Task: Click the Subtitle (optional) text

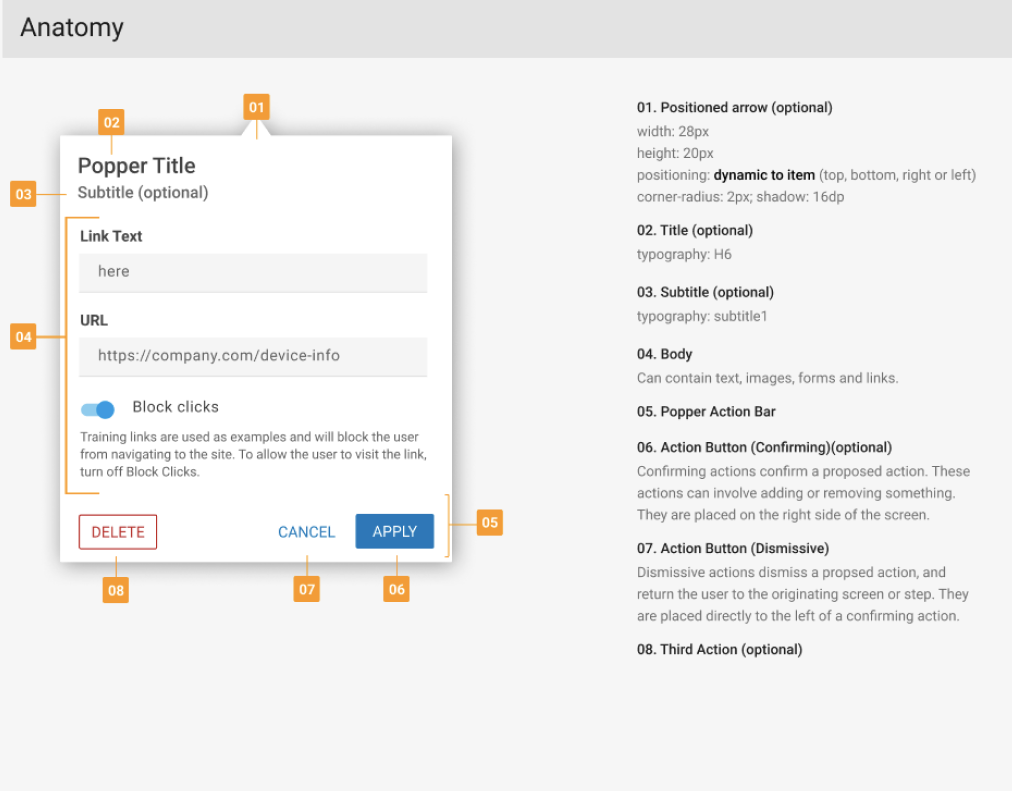Action: click(x=143, y=193)
